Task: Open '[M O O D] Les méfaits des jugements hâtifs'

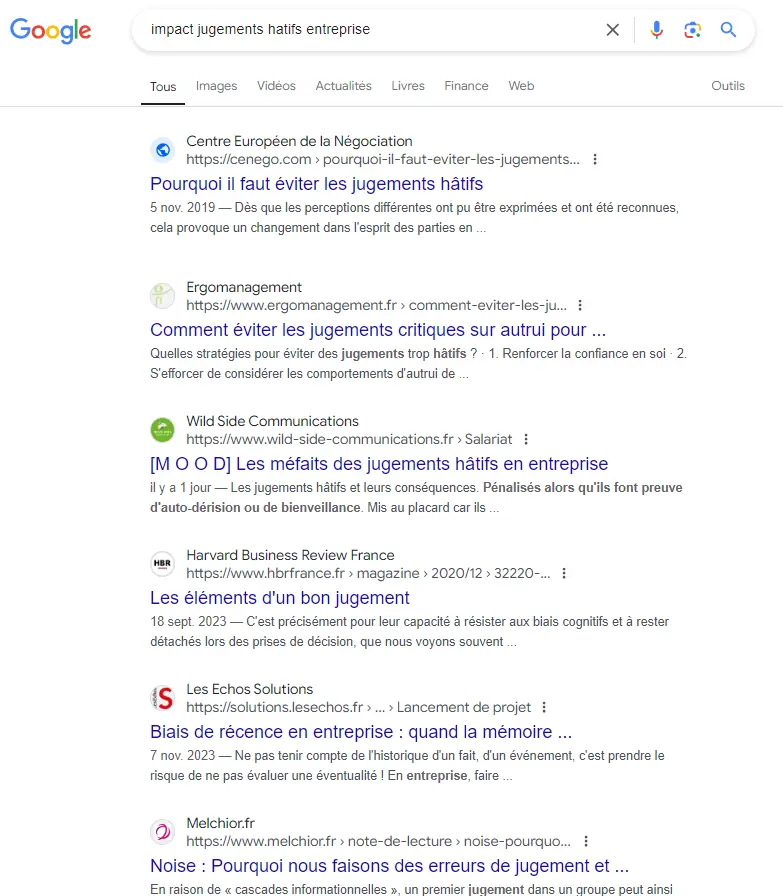Action: coord(379,464)
